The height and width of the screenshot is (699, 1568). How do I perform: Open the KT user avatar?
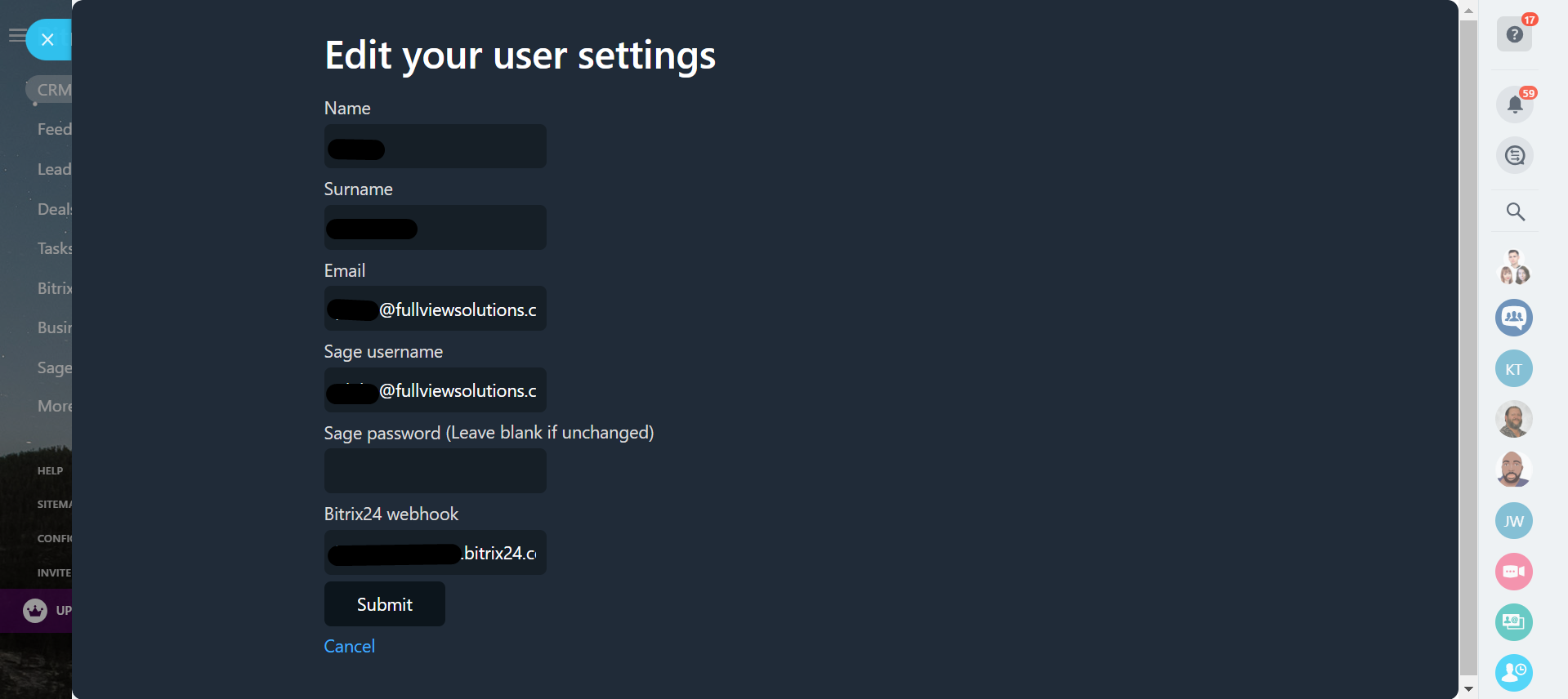tap(1513, 369)
